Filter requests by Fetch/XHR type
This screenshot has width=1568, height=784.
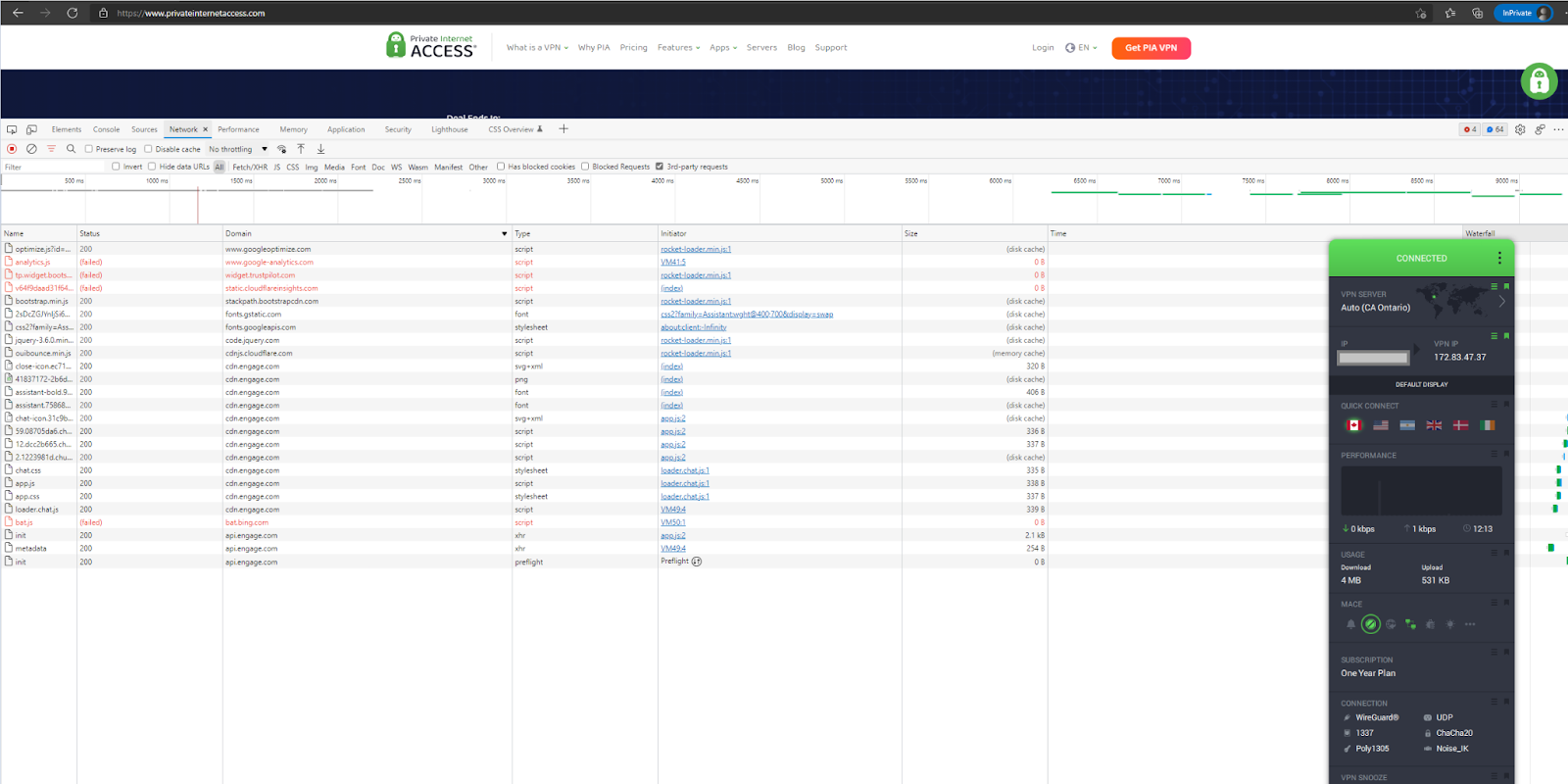(x=250, y=167)
